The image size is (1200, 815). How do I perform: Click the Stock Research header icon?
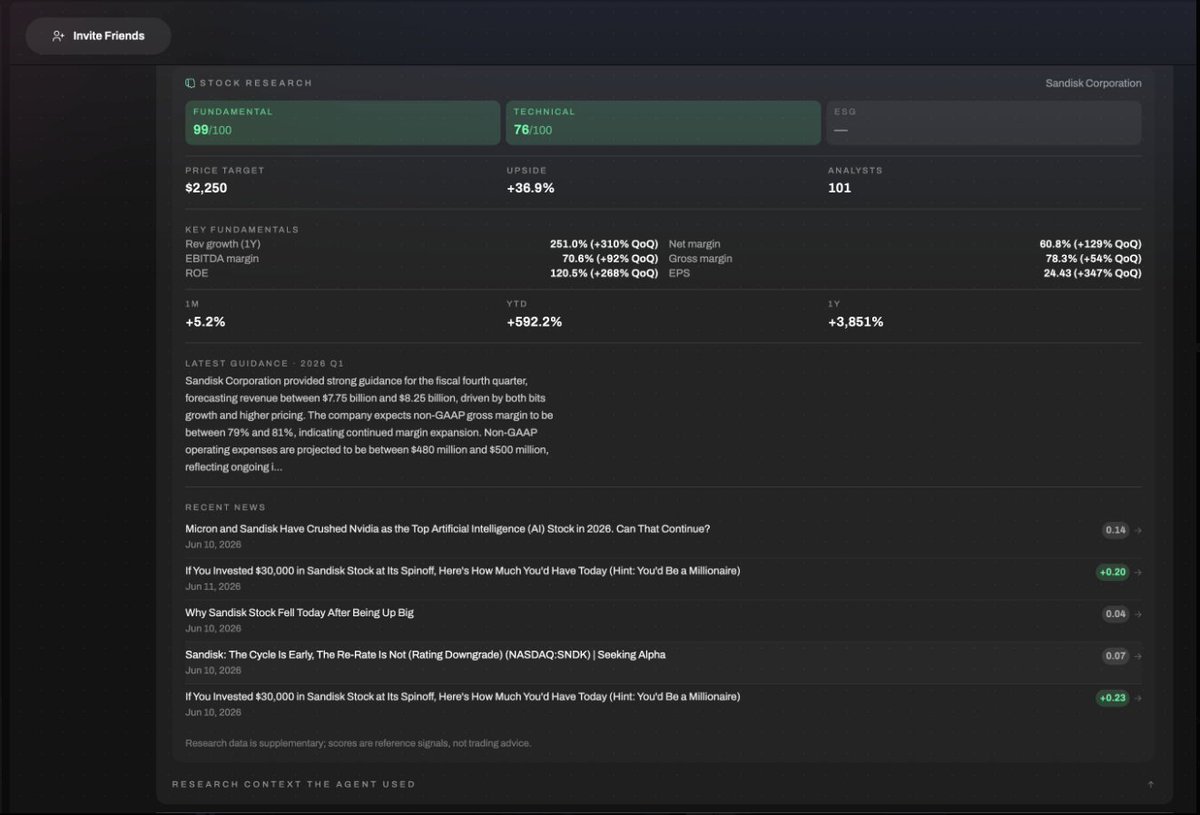pyautogui.click(x=190, y=83)
